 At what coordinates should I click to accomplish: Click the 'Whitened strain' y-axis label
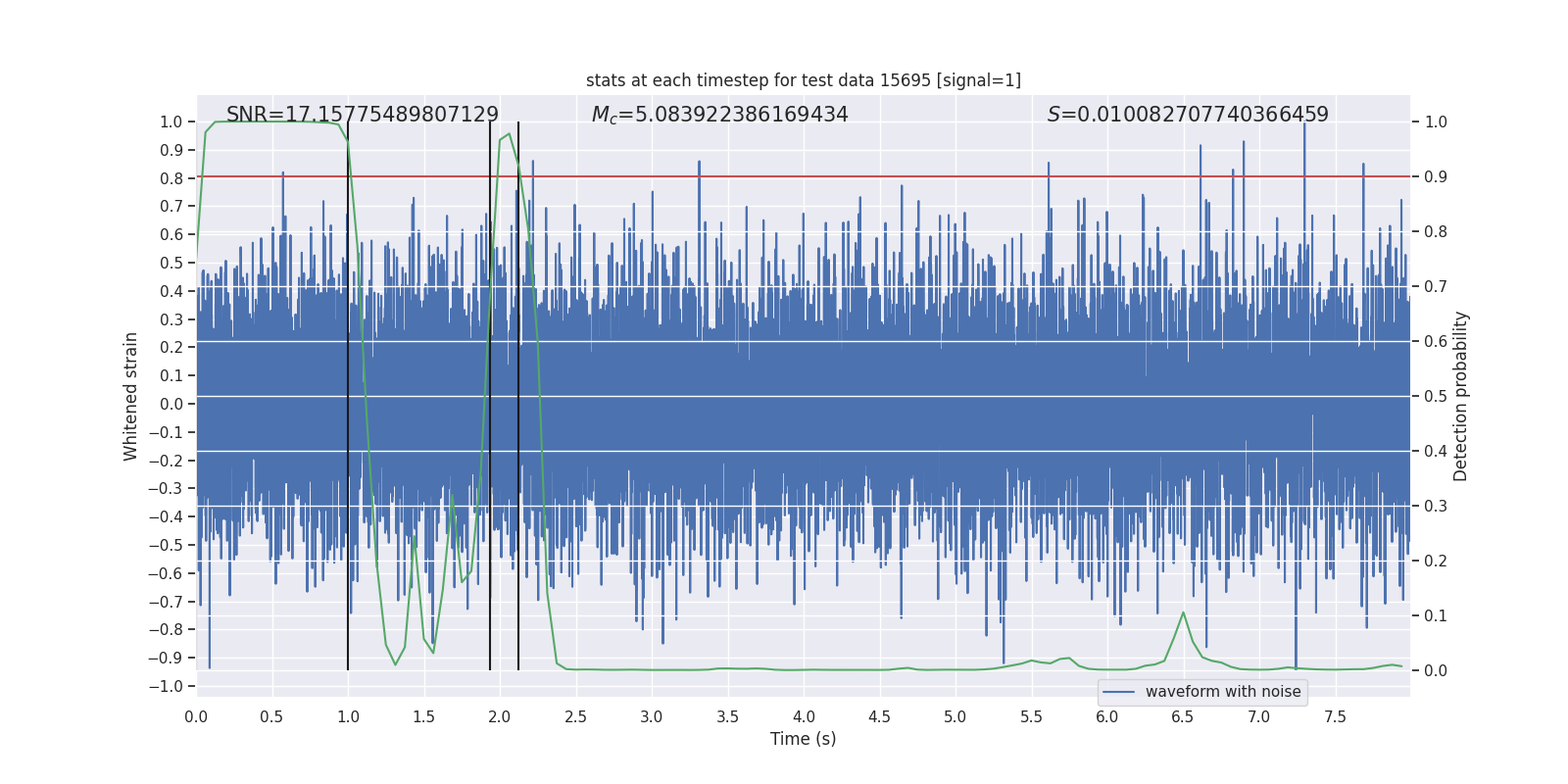tap(131, 396)
